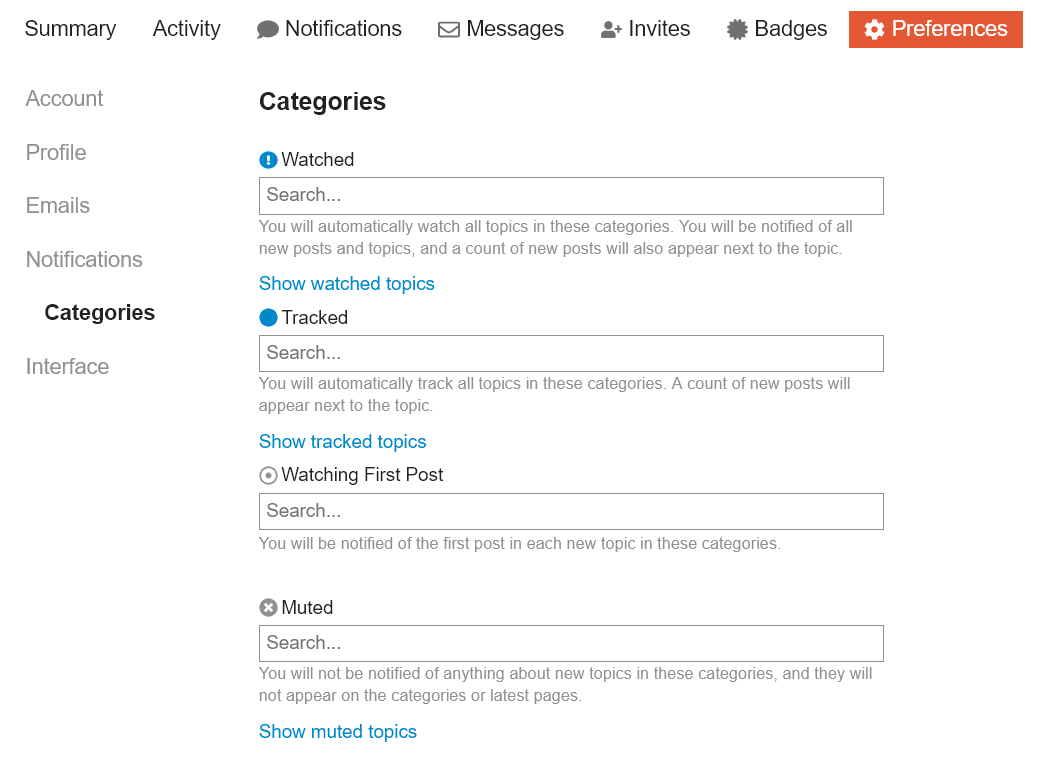Click the Notifications speech bubble icon
The height and width of the screenshot is (758, 1049).
268,29
